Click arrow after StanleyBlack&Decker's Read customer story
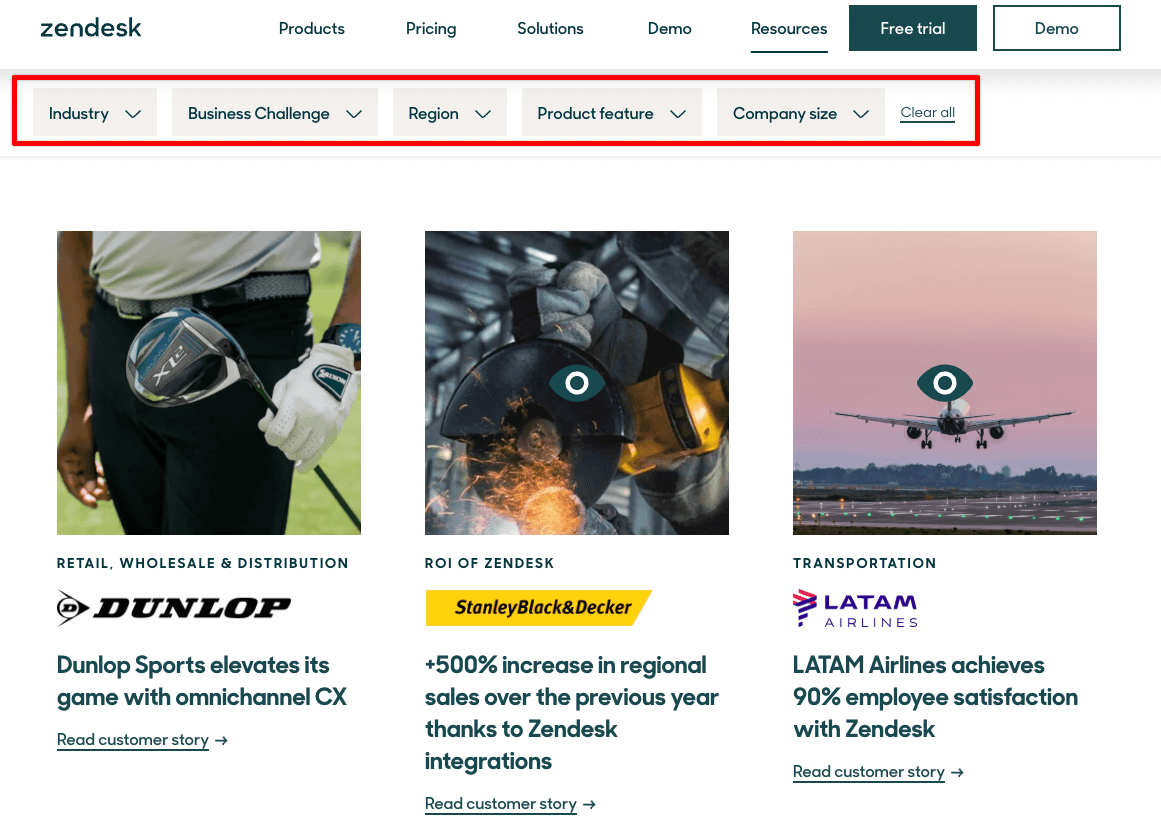This screenshot has height=834, width=1161. coord(589,804)
